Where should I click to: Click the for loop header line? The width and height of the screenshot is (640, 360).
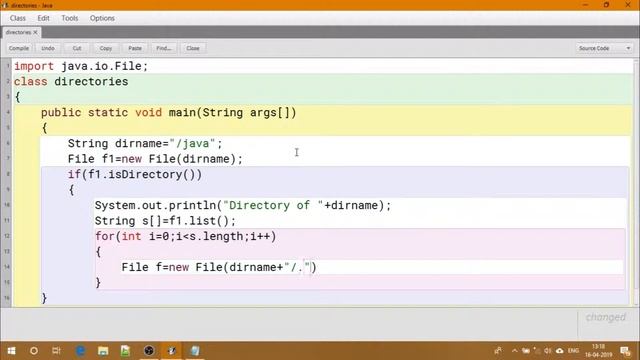click(x=186, y=236)
